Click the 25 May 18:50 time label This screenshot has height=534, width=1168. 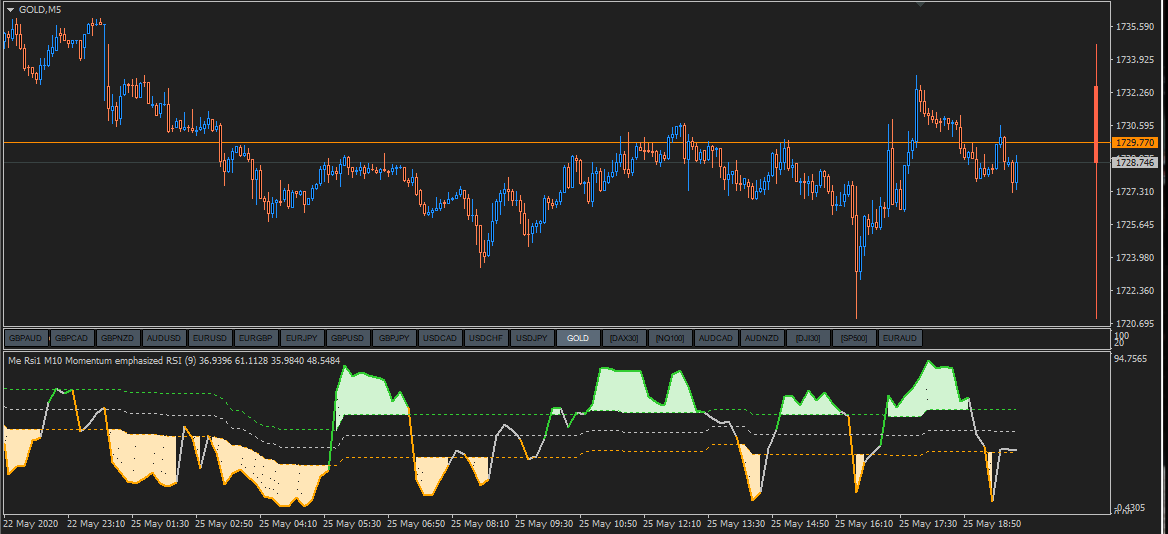[x=994, y=524]
